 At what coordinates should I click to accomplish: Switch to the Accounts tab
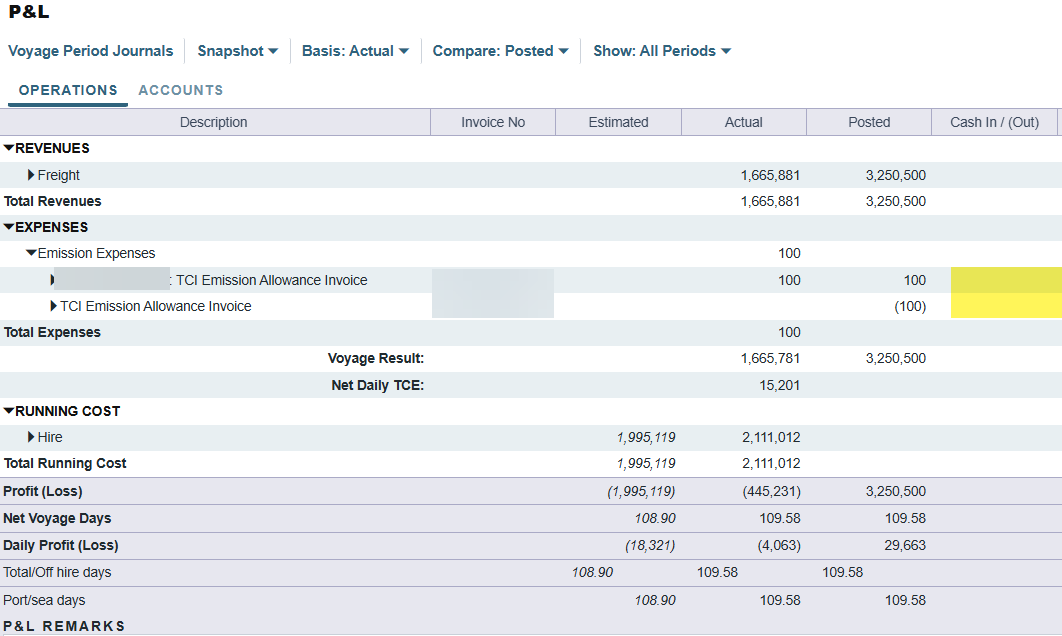[x=181, y=90]
